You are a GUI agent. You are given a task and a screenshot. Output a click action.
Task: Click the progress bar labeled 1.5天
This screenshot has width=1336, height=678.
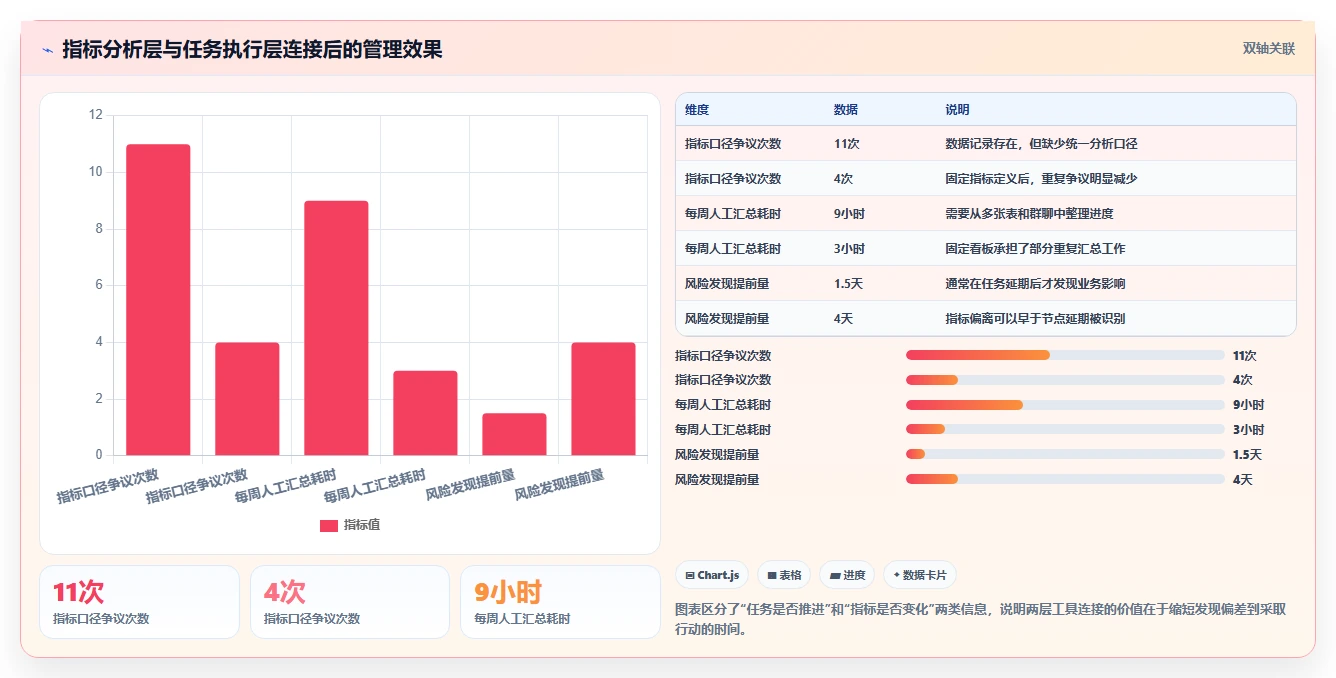[1065, 455]
